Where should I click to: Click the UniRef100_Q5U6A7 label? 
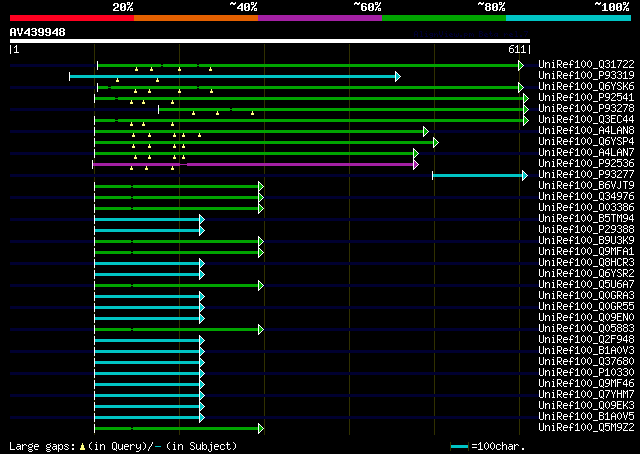[586, 285]
